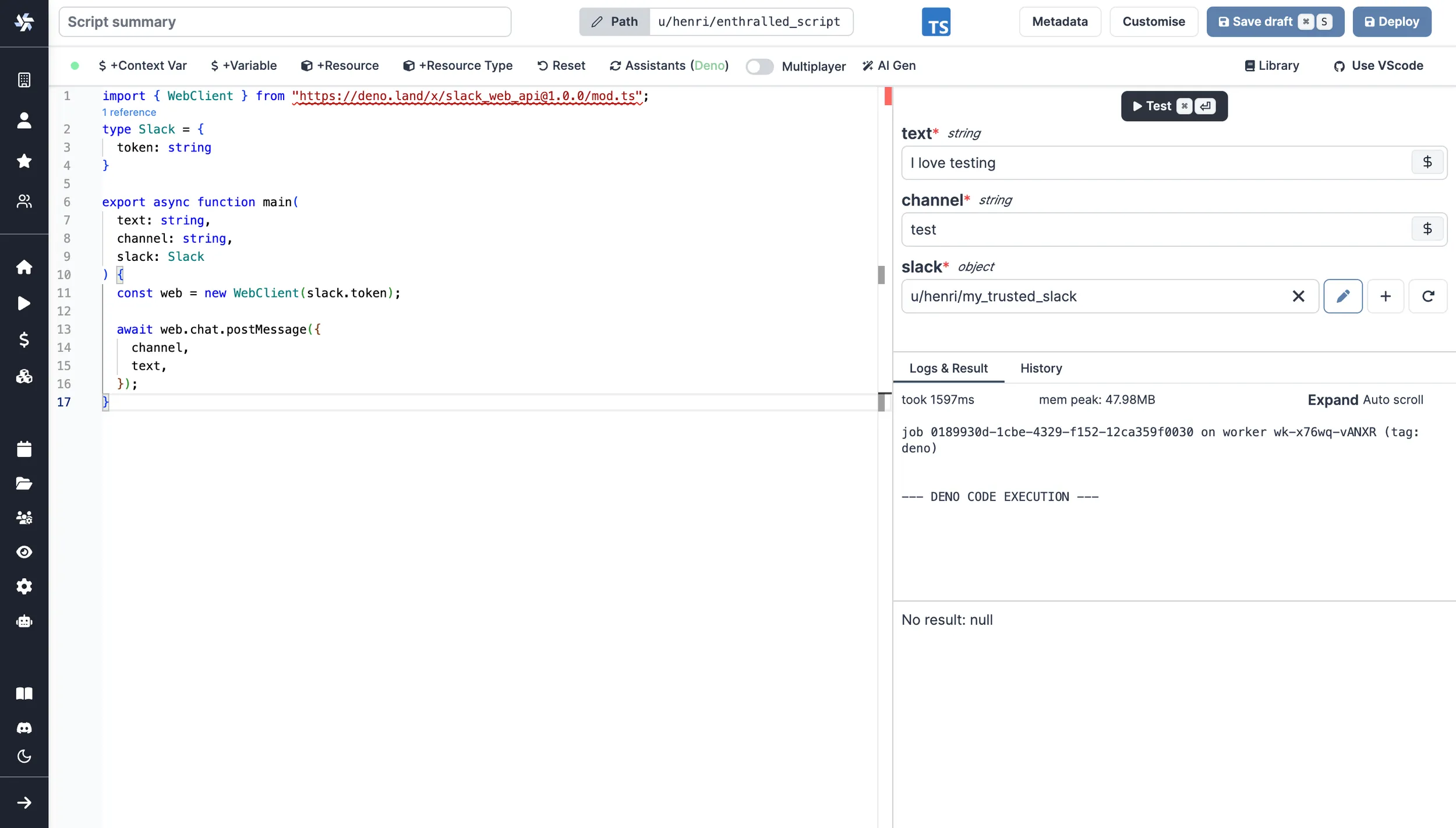Collapse the sidebar with the arrow icon

pos(24,802)
